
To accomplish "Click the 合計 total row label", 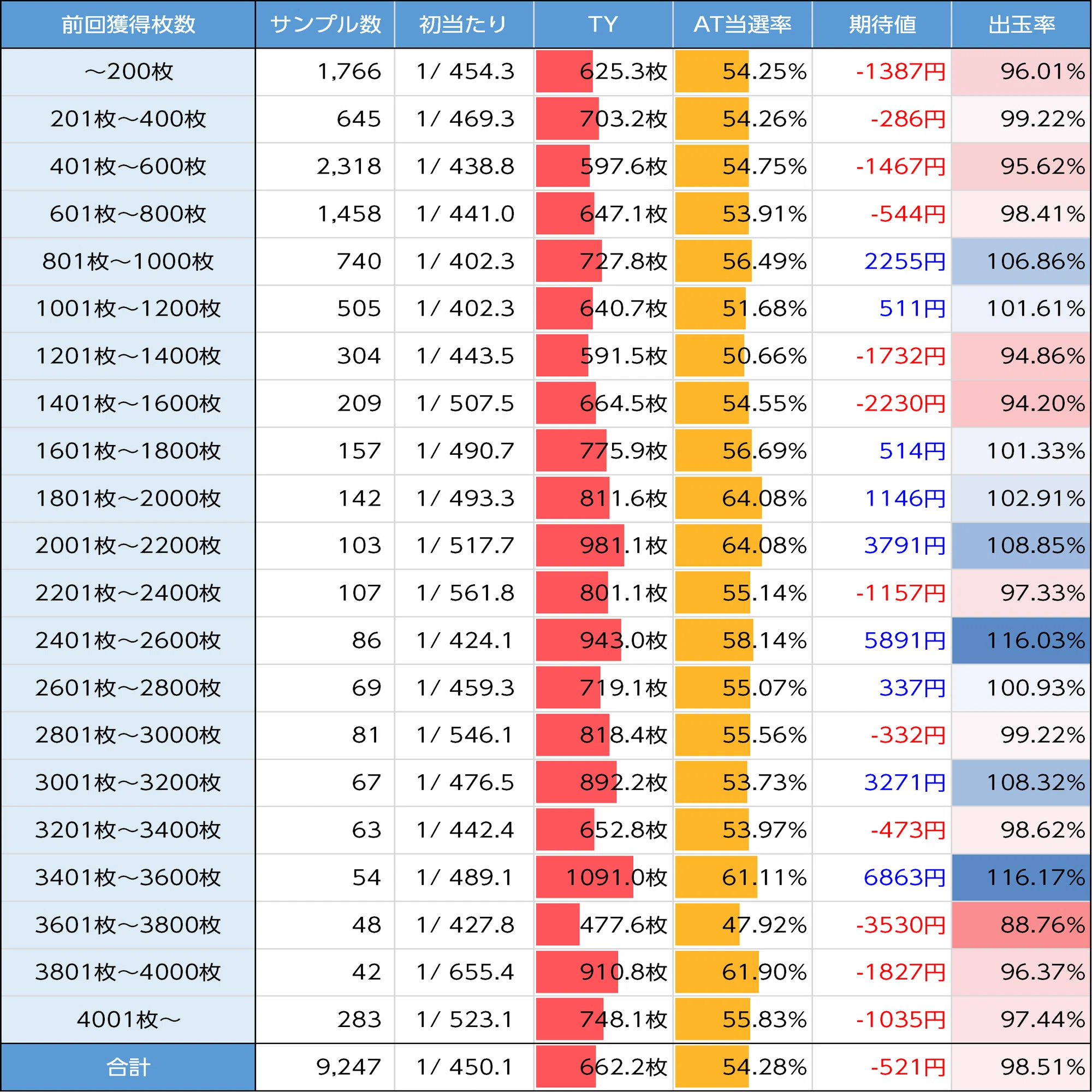I will pos(128,1067).
